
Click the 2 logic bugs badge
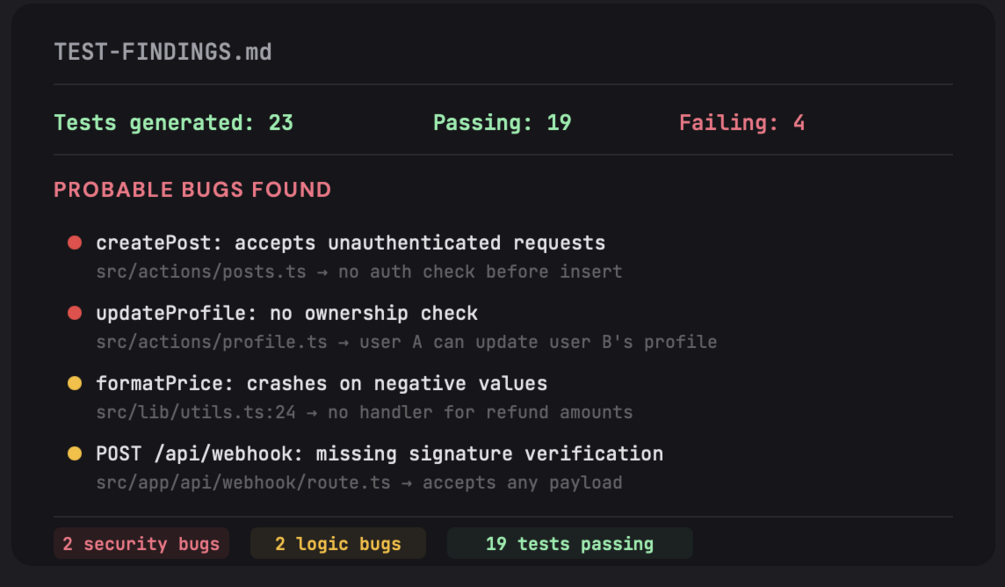[338, 544]
